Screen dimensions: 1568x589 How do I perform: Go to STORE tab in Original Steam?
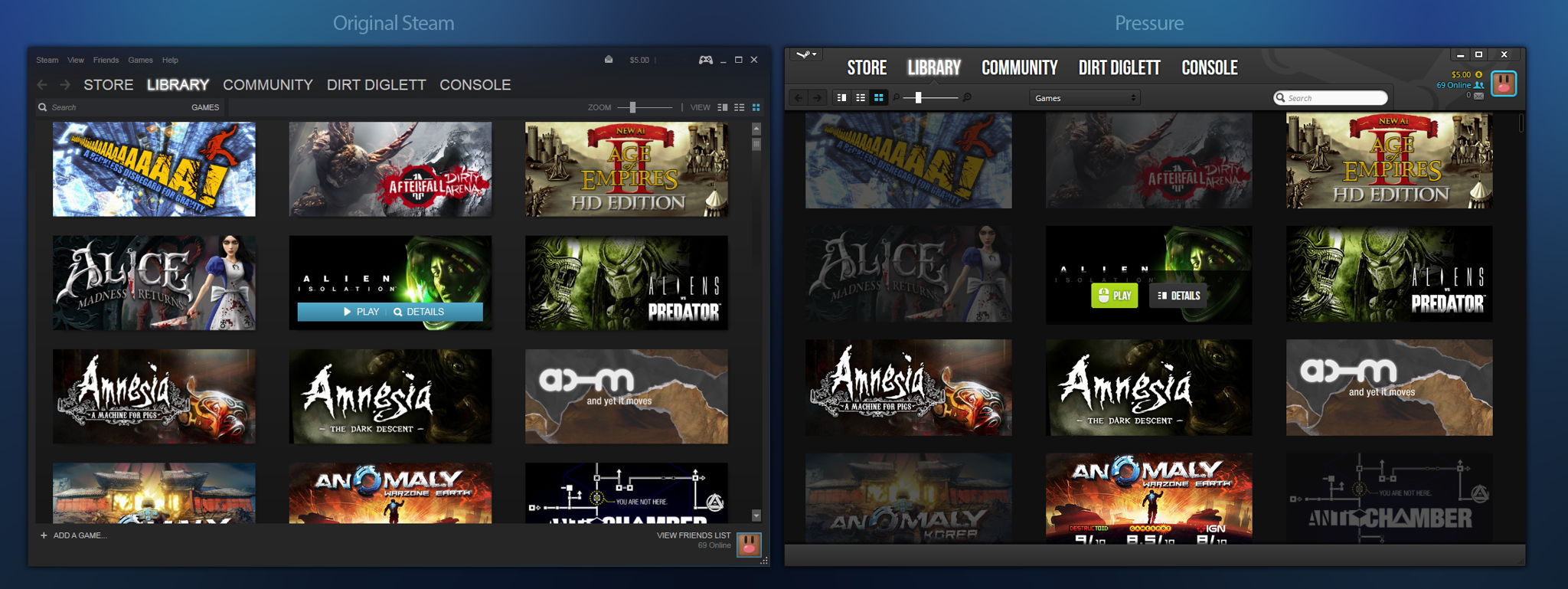coord(108,85)
